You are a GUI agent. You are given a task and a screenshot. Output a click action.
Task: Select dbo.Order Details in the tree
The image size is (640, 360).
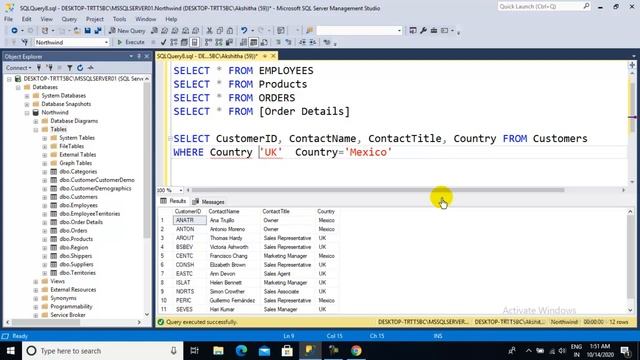tap(81, 222)
